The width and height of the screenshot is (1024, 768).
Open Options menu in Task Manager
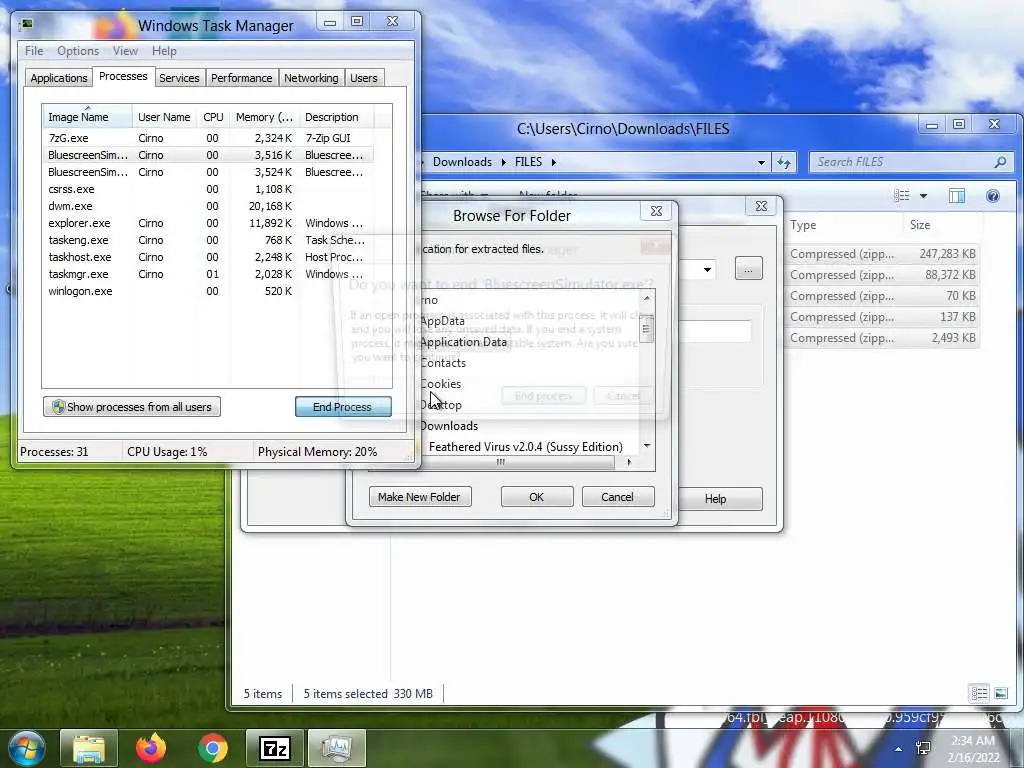(x=78, y=51)
